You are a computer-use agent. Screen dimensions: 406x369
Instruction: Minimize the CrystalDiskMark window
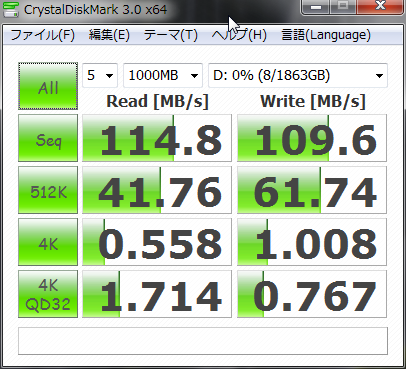point(315,7)
